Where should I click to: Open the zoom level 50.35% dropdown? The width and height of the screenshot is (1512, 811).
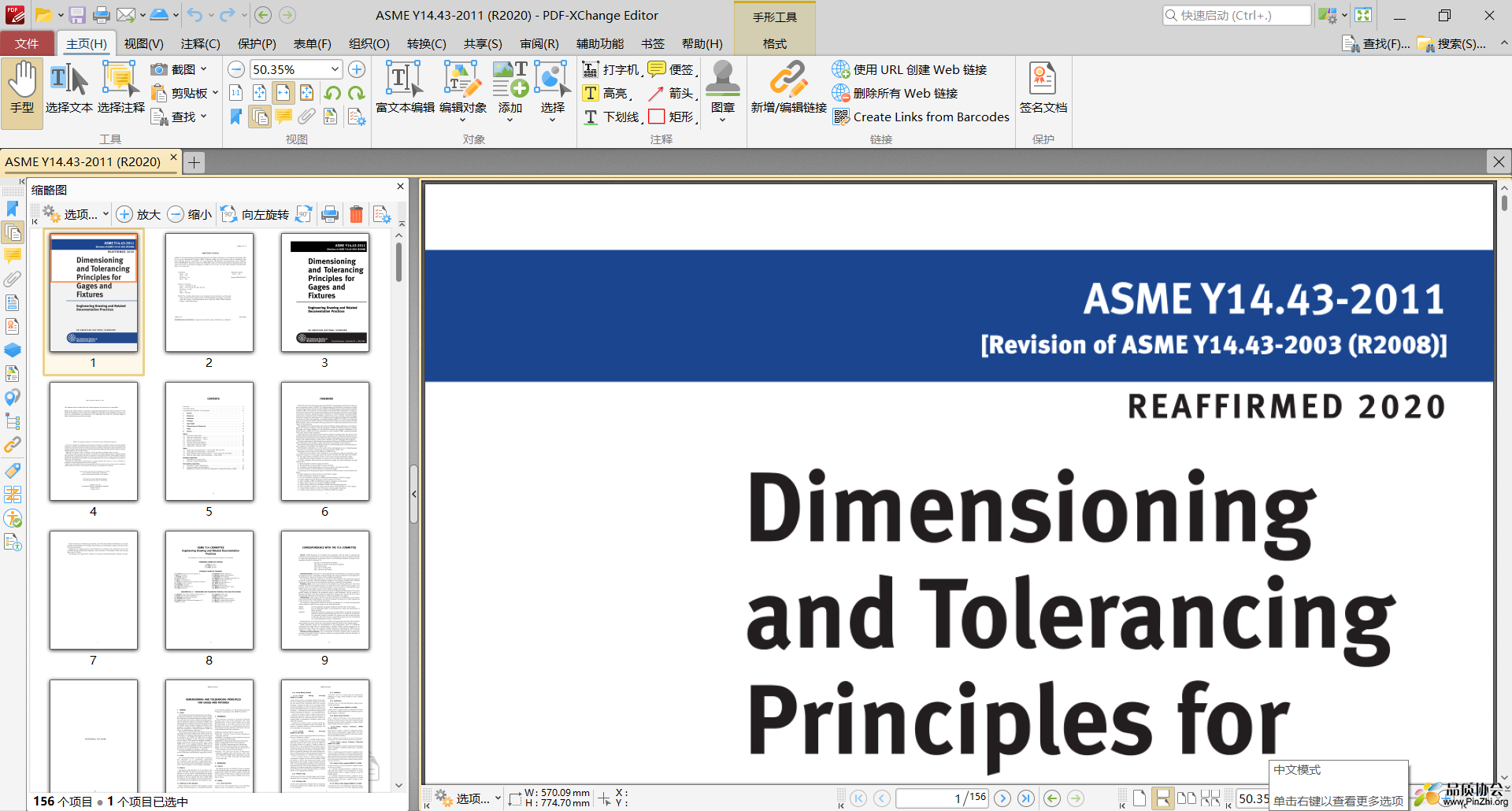(335, 69)
